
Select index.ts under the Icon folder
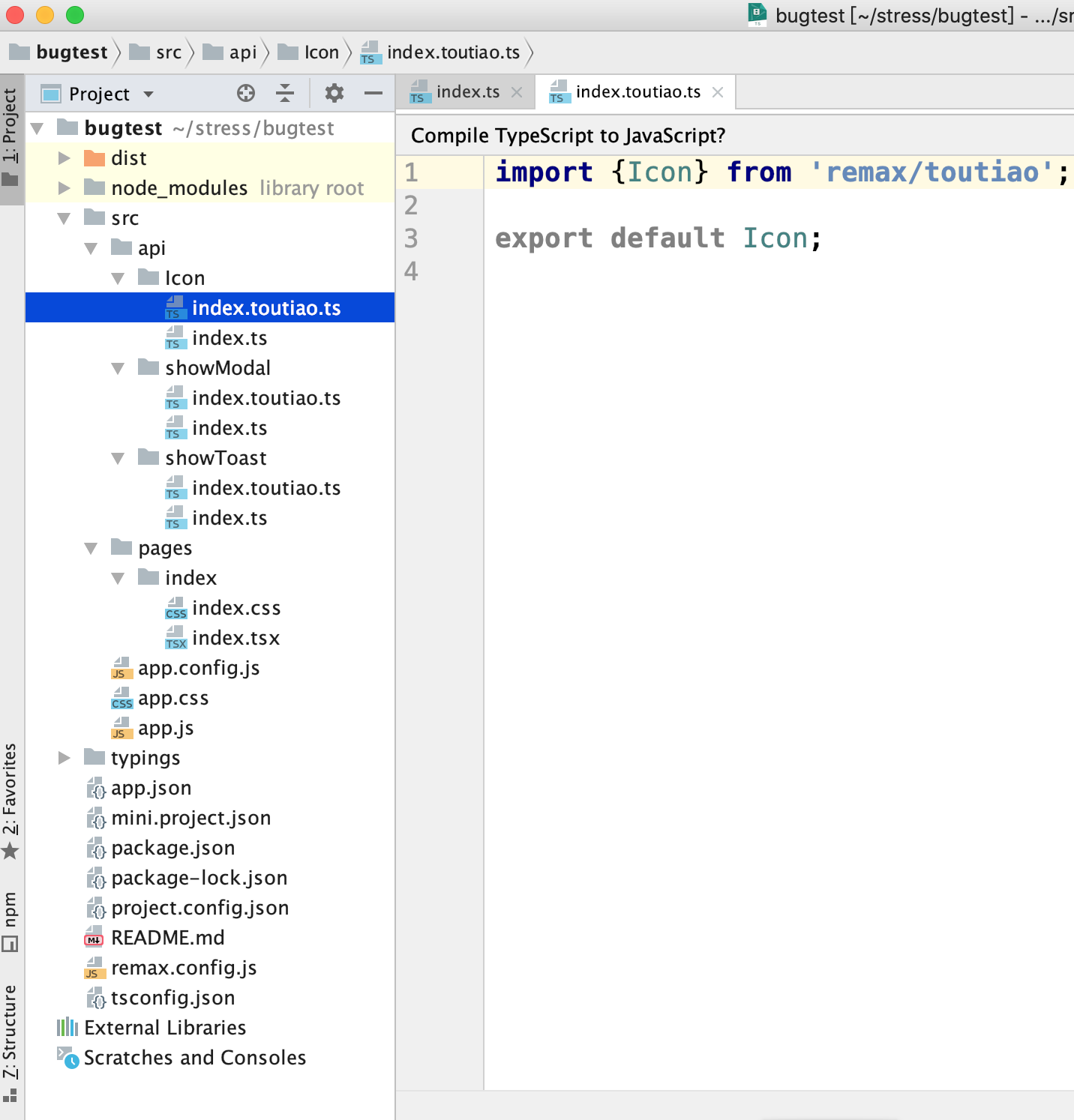[216, 338]
